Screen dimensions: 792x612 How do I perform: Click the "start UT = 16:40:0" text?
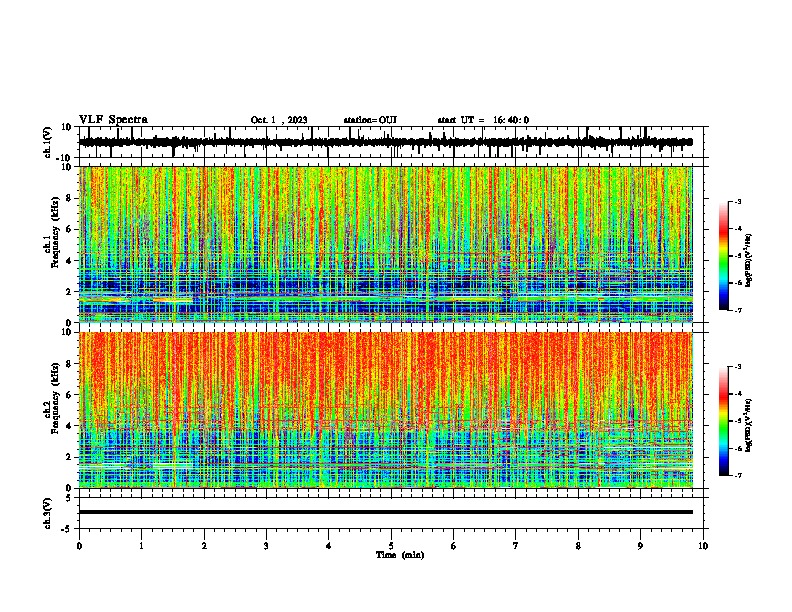click(483, 120)
